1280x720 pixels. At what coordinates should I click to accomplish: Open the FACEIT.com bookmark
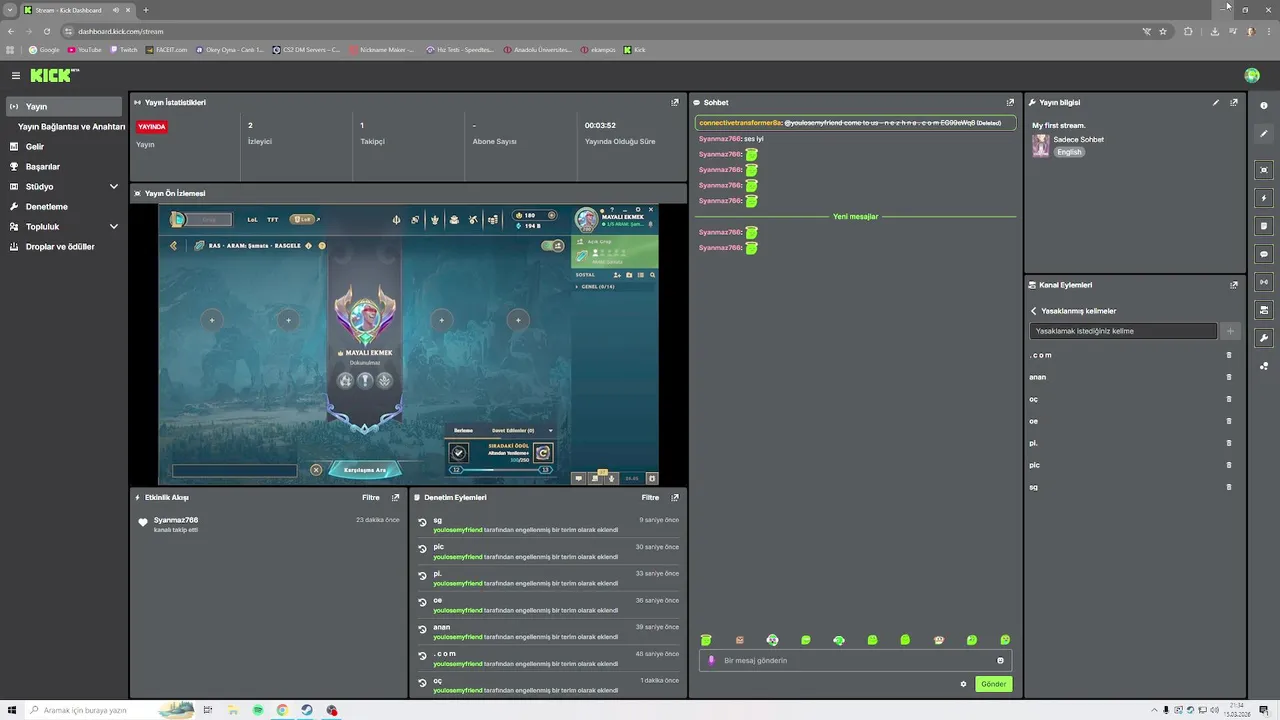(x=167, y=49)
